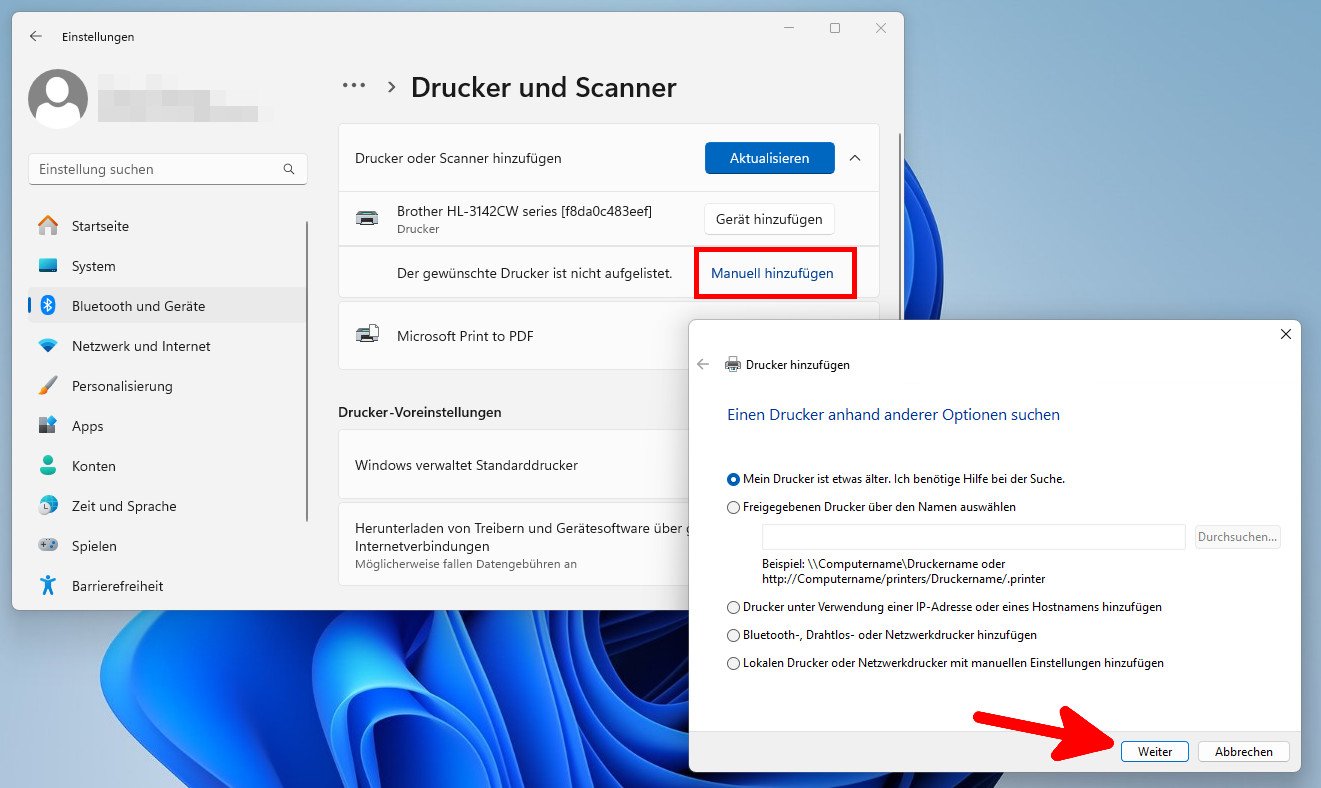Image resolution: width=1321 pixels, height=788 pixels.
Task: Click Aktualisieren to refresh printer search
Action: click(x=769, y=158)
